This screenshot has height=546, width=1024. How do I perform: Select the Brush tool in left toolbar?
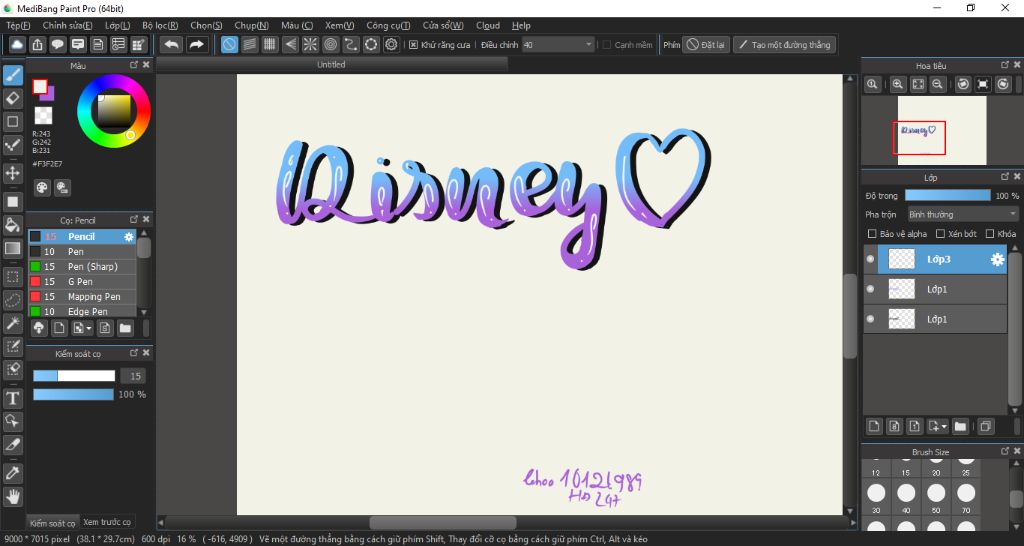12,76
